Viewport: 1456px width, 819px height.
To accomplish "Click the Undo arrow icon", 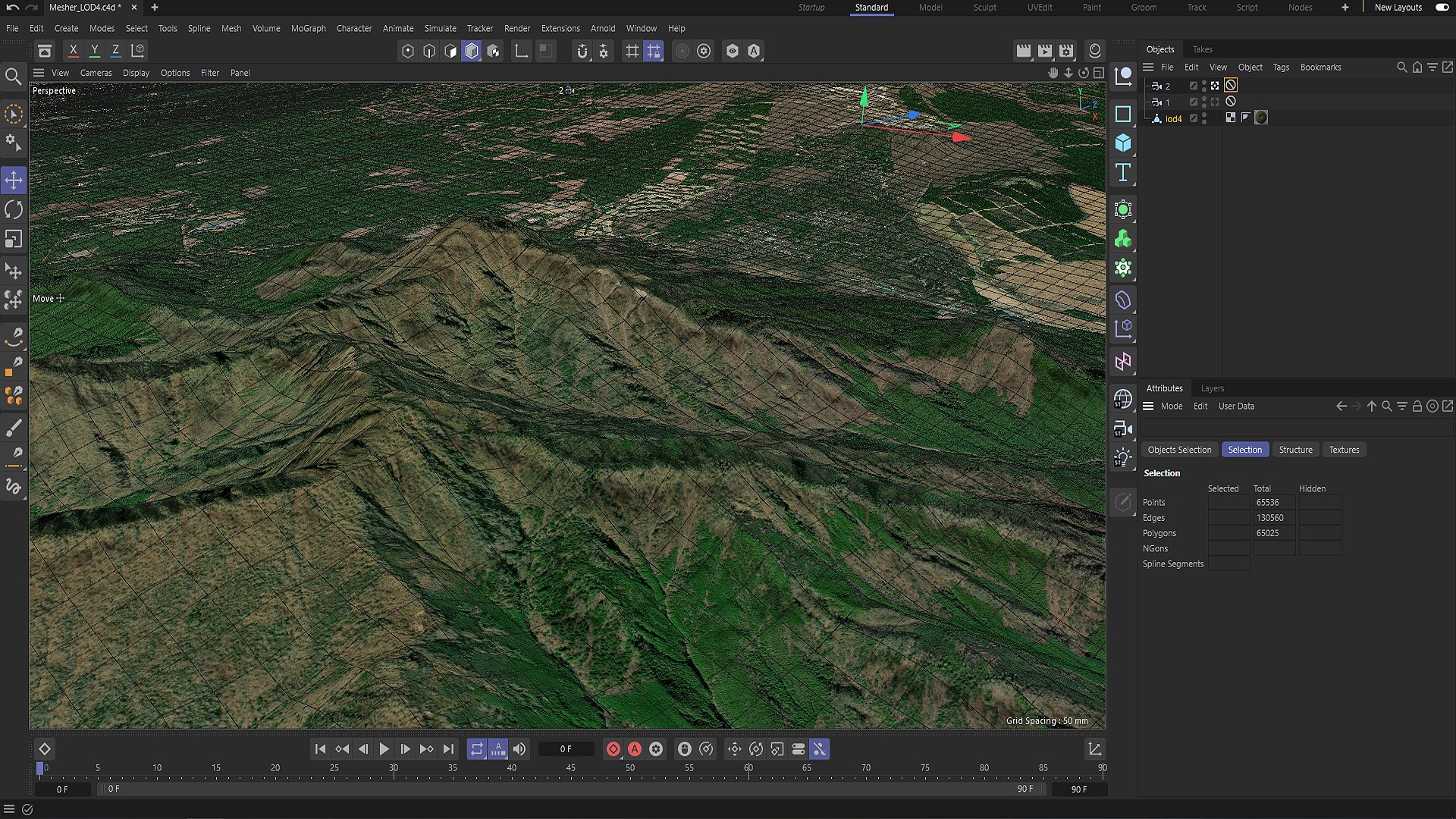I will click(13, 8).
